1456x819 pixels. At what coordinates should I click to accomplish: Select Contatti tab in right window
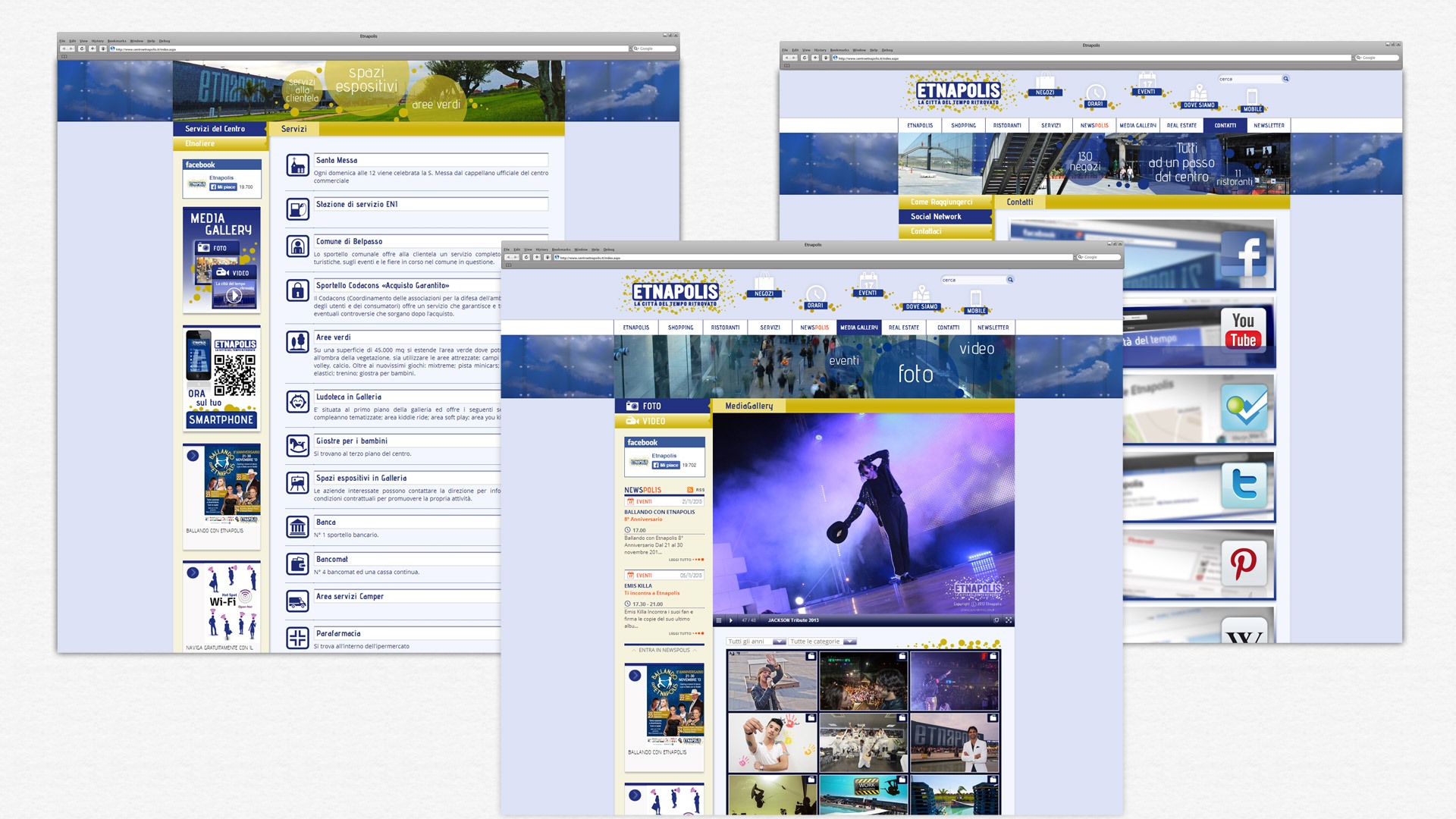(1225, 126)
